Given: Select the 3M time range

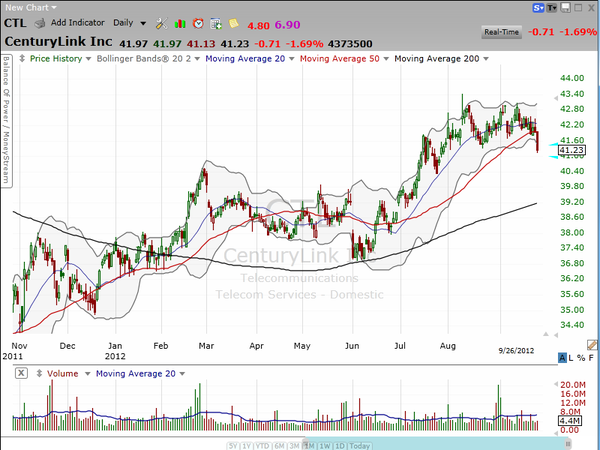Looking at the screenshot, I should (294, 446).
